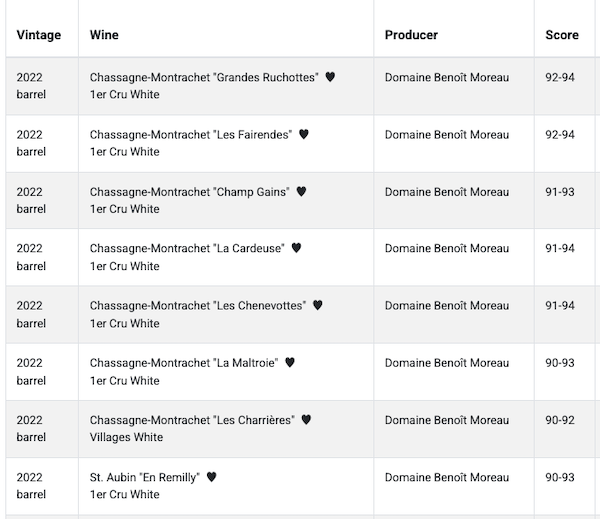
Task: Sort by the Vintage column header
Action: [x=39, y=35]
